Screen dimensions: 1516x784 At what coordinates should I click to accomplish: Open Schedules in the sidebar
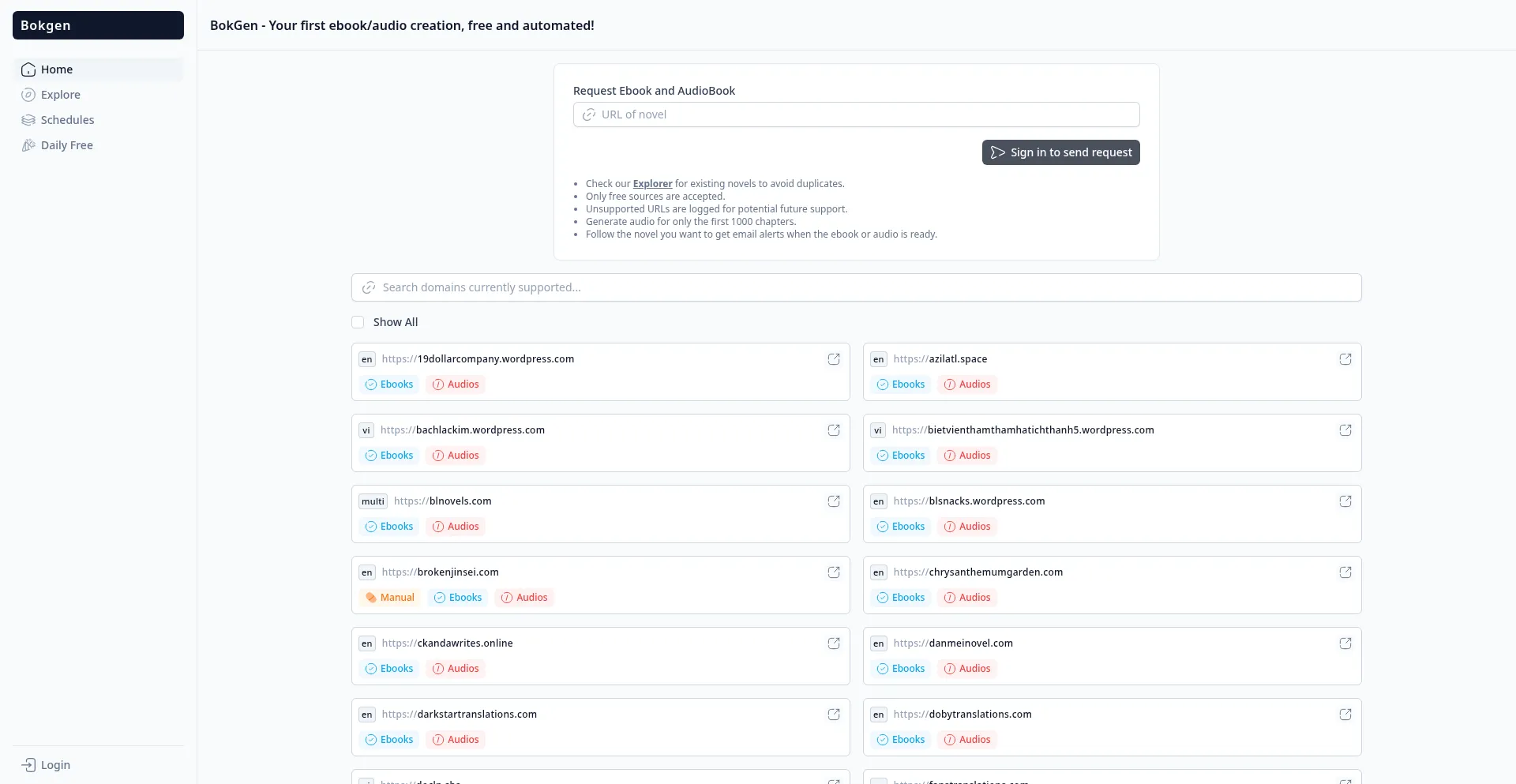tap(67, 120)
